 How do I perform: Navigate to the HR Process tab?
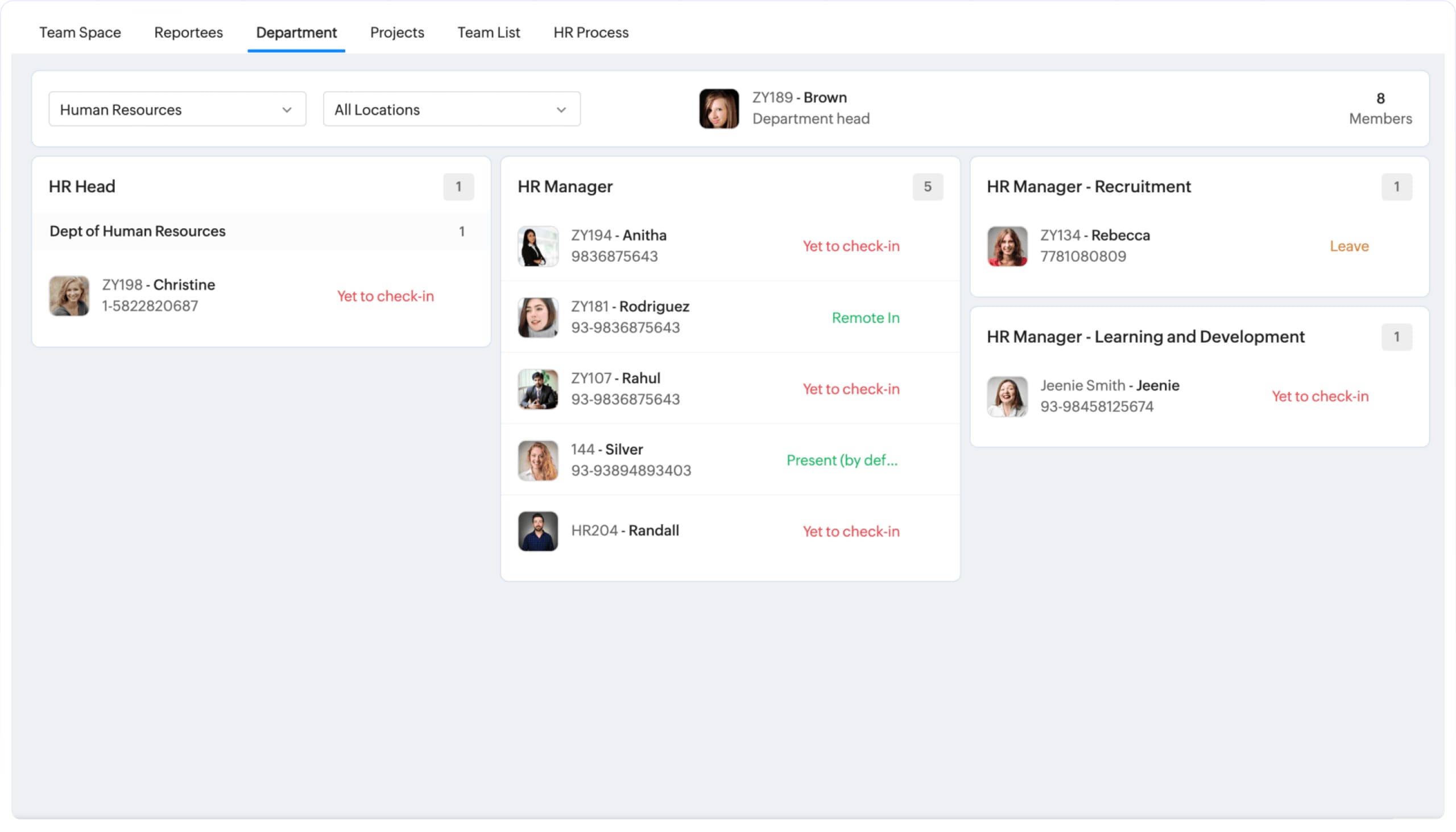point(592,32)
